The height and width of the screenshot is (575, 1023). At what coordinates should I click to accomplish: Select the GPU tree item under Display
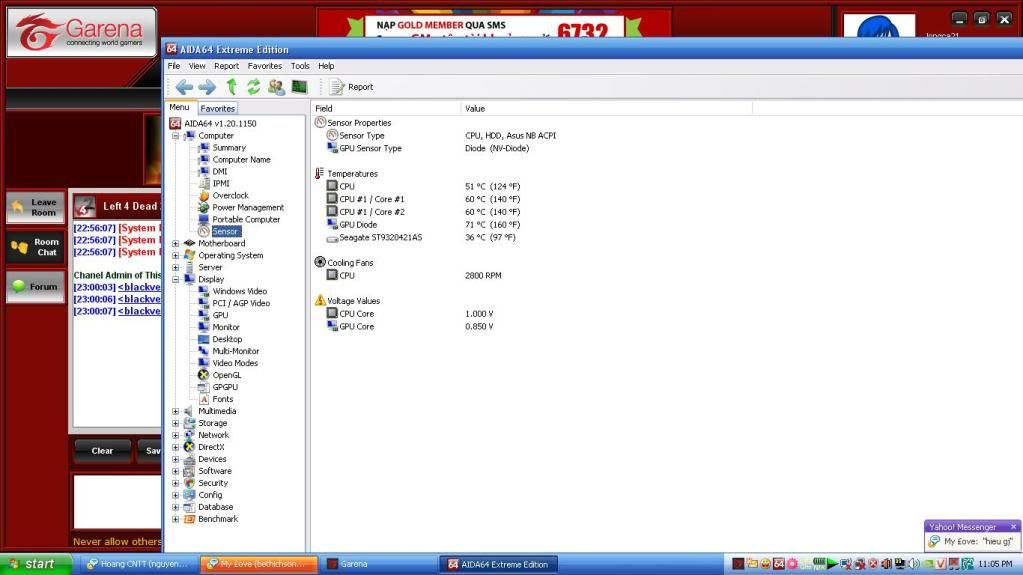221,315
